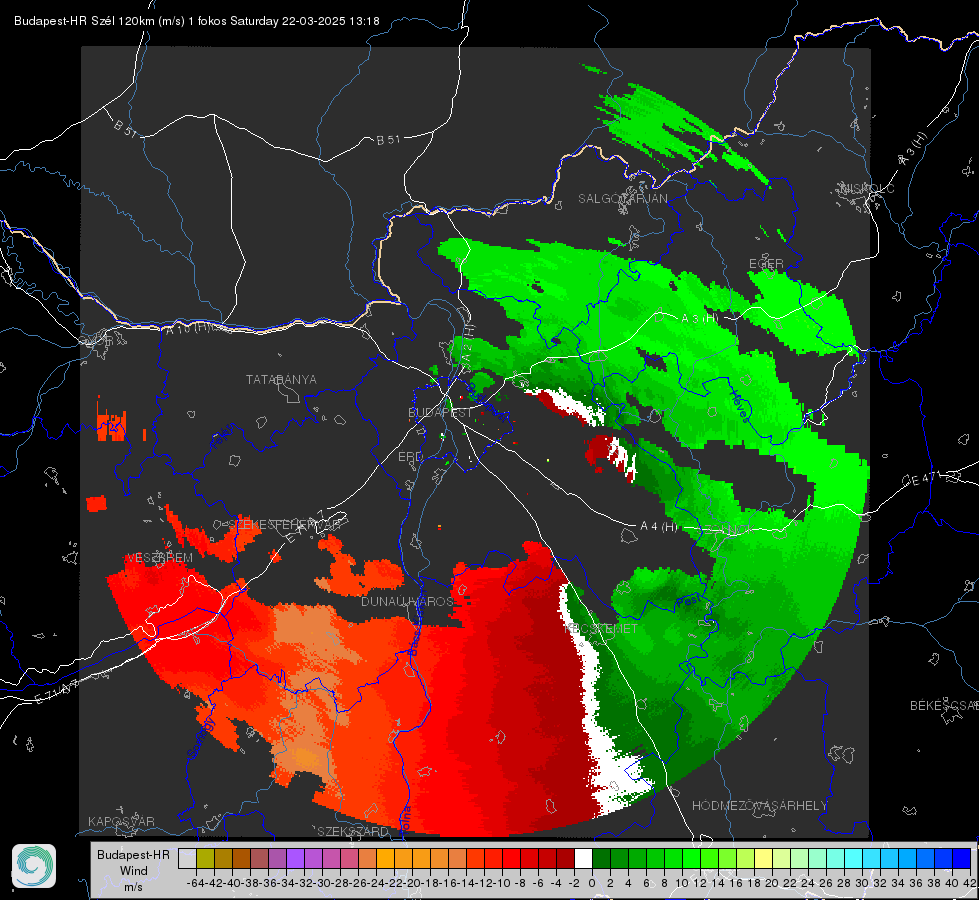Click the Somogy county label
This screenshot has width=979, height=900.
(201, 738)
